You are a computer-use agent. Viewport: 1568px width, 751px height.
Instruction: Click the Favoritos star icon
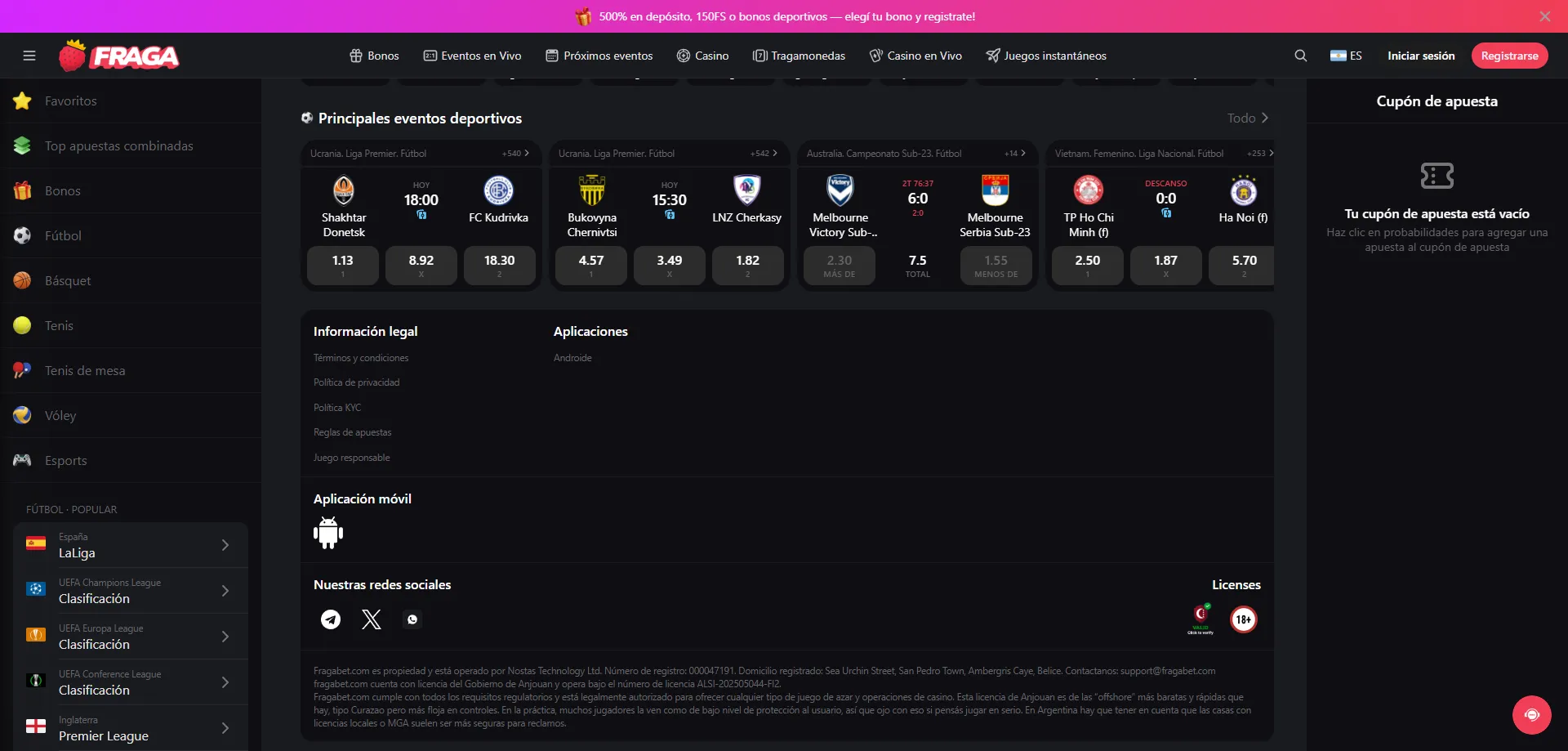coord(22,101)
